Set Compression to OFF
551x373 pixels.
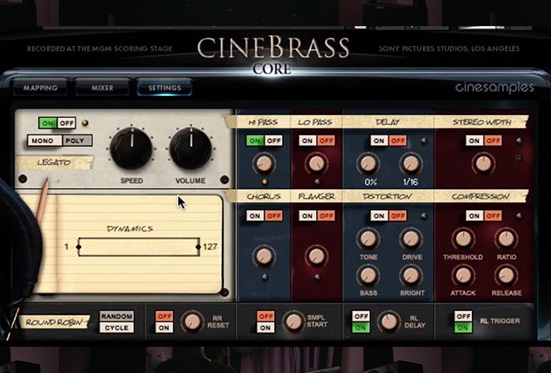(493, 216)
